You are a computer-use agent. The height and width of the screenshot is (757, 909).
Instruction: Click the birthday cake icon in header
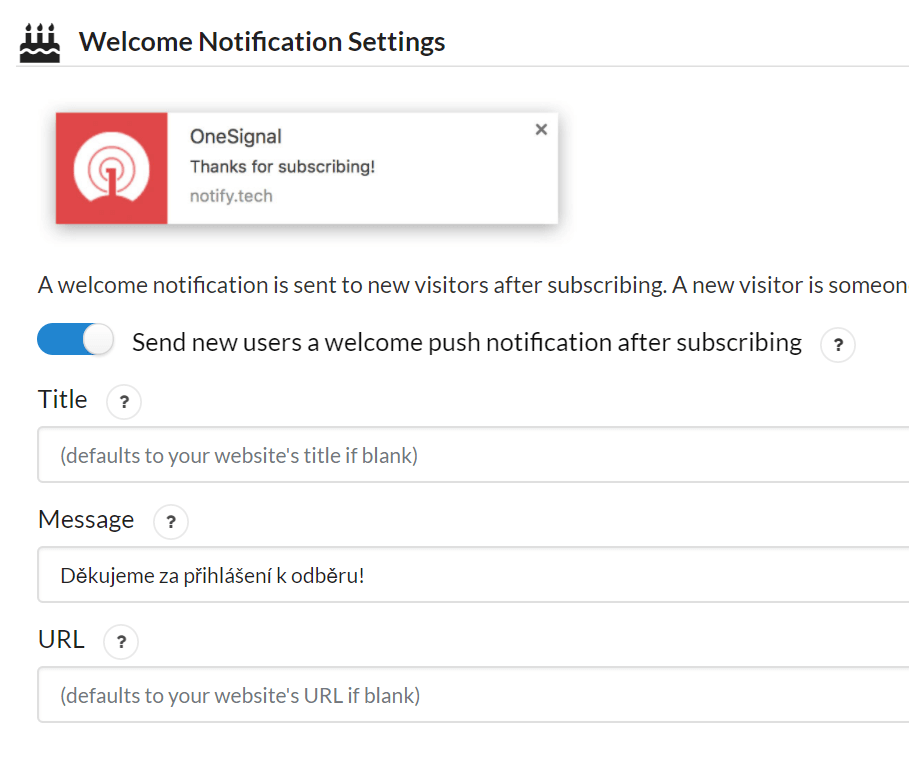[39, 43]
